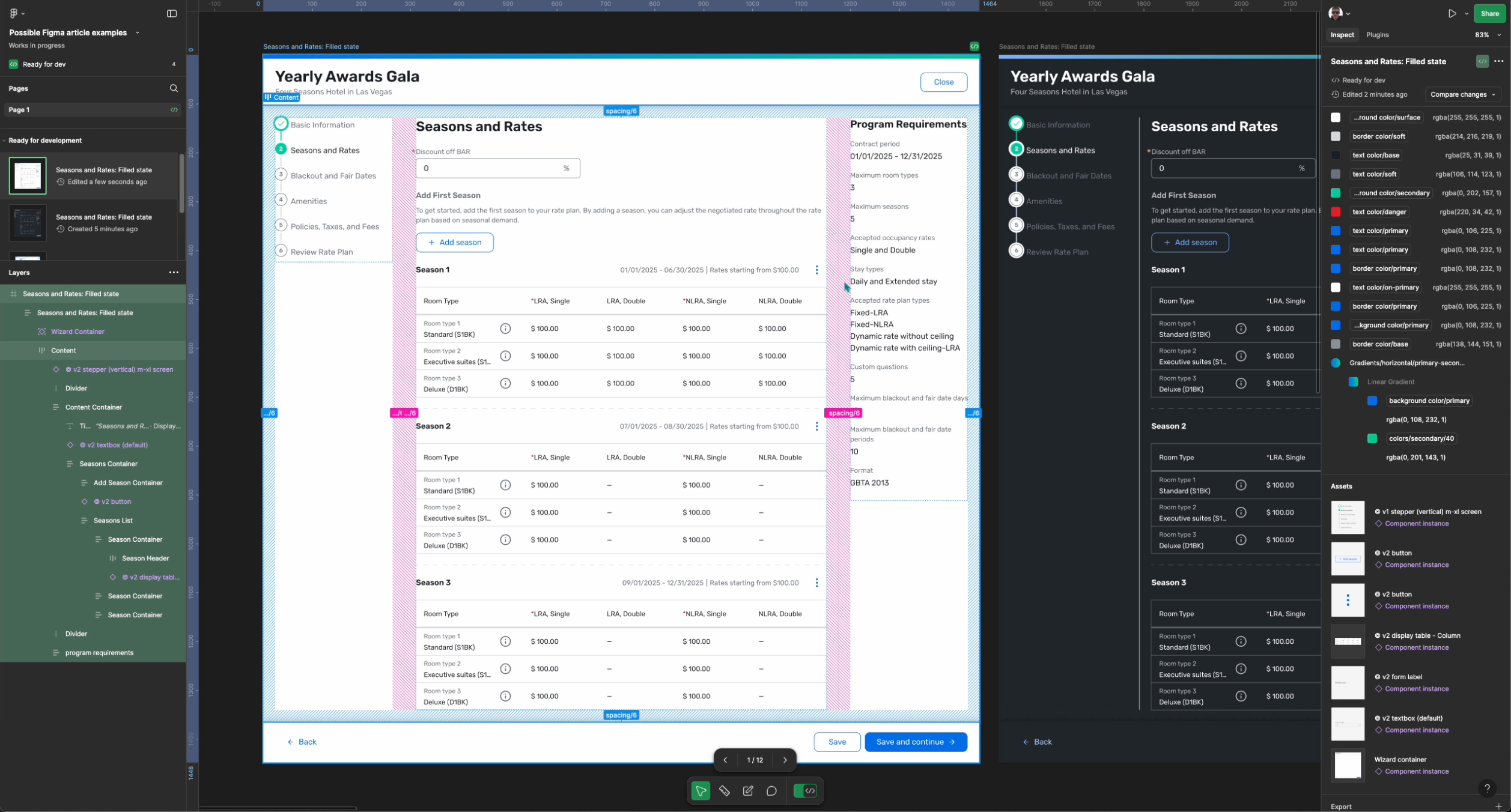Select the Annotate pencil tool
1511x812 pixels.
coord(748,791)
